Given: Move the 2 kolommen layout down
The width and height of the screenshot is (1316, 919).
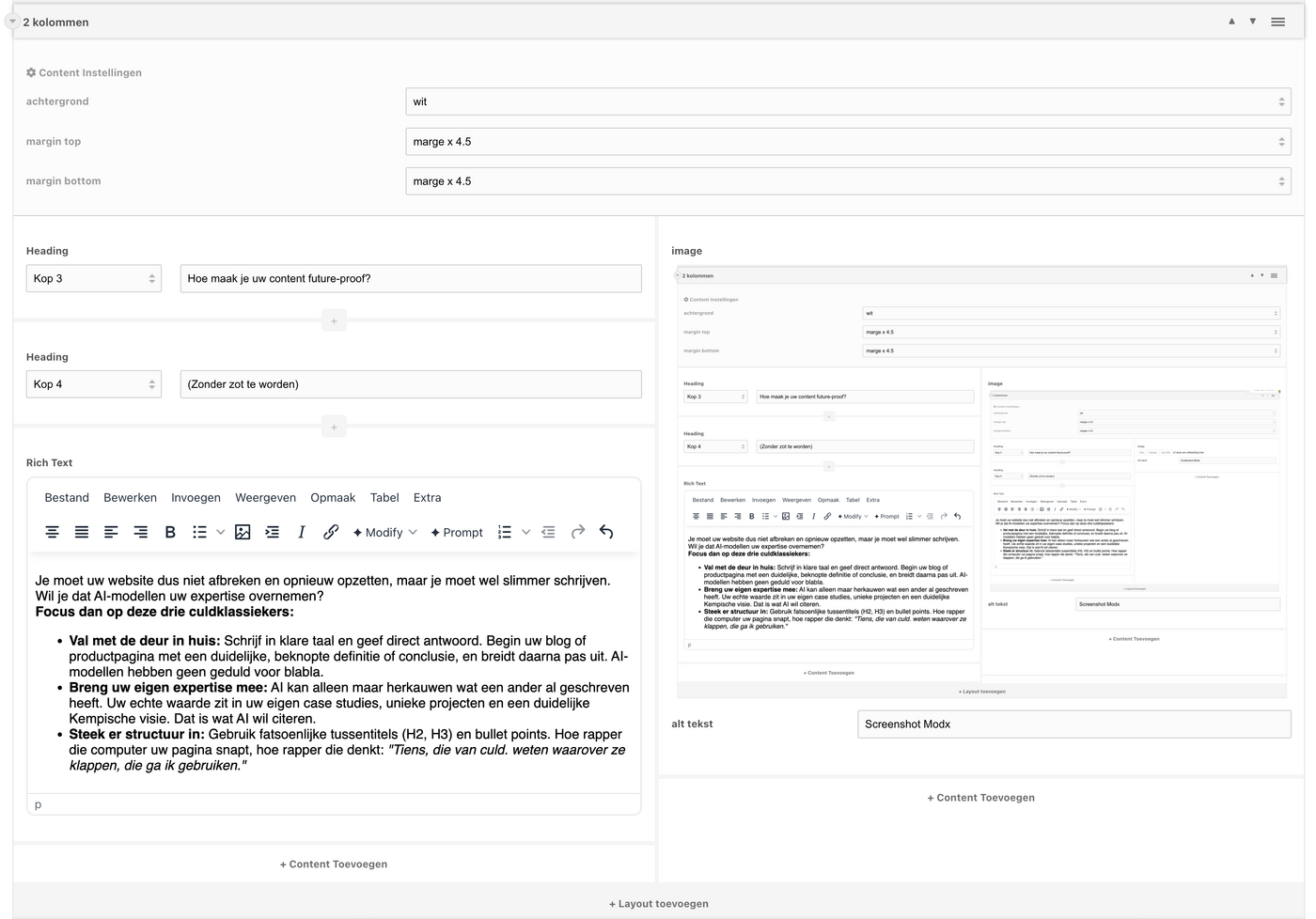Looking at the screenshot, I should tap(1253, 22).
